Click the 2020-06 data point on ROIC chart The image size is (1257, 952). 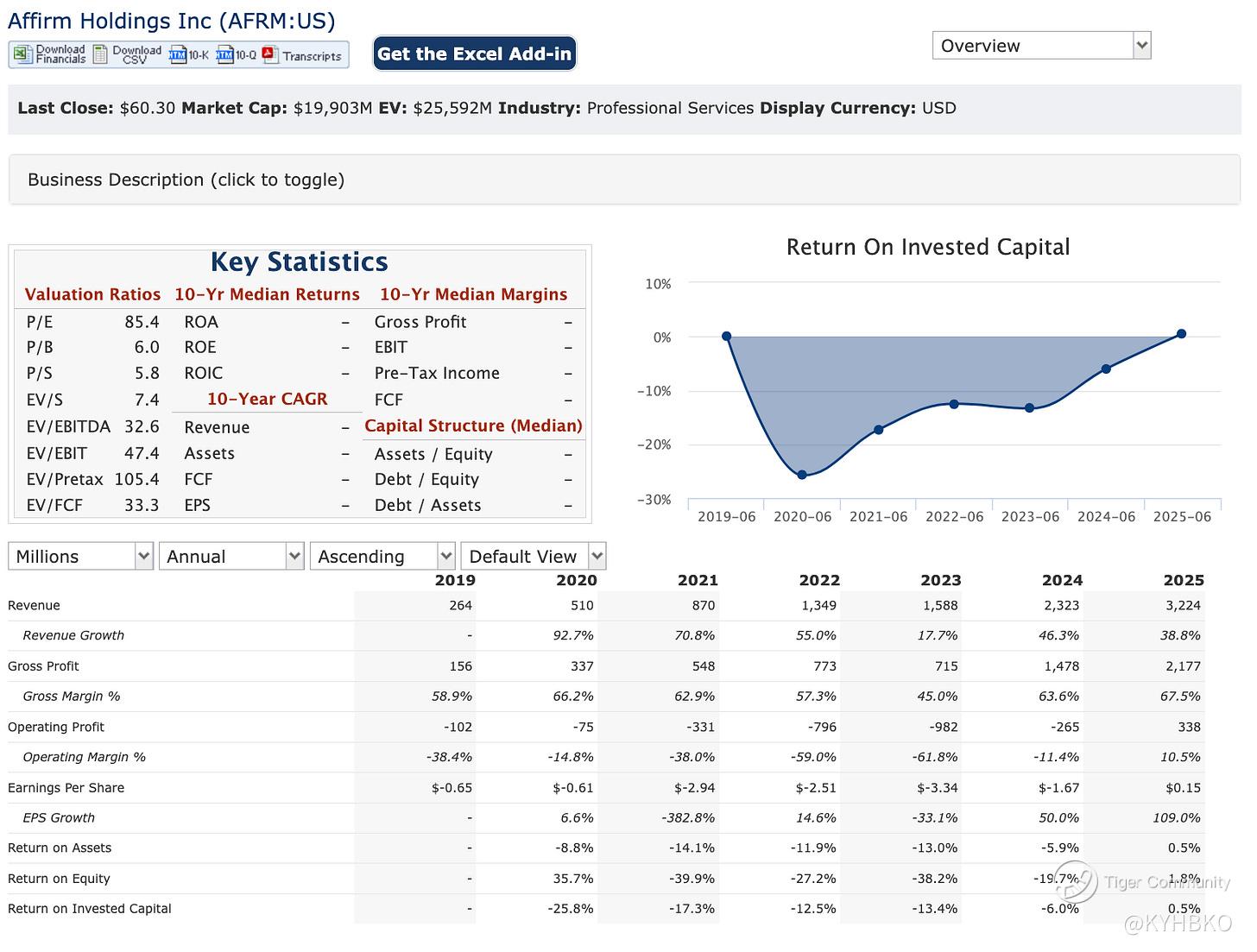(802, 475)
